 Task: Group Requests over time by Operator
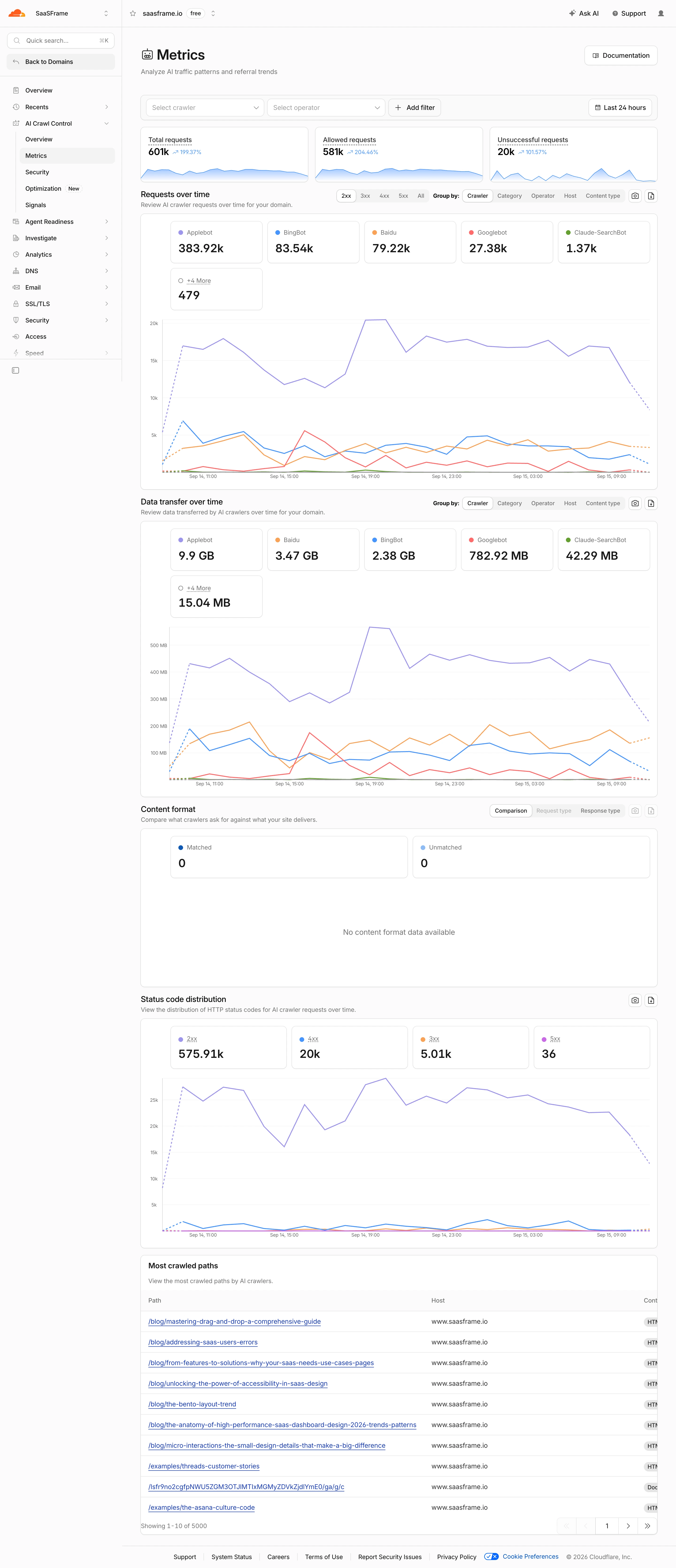[x=542, y=196]
